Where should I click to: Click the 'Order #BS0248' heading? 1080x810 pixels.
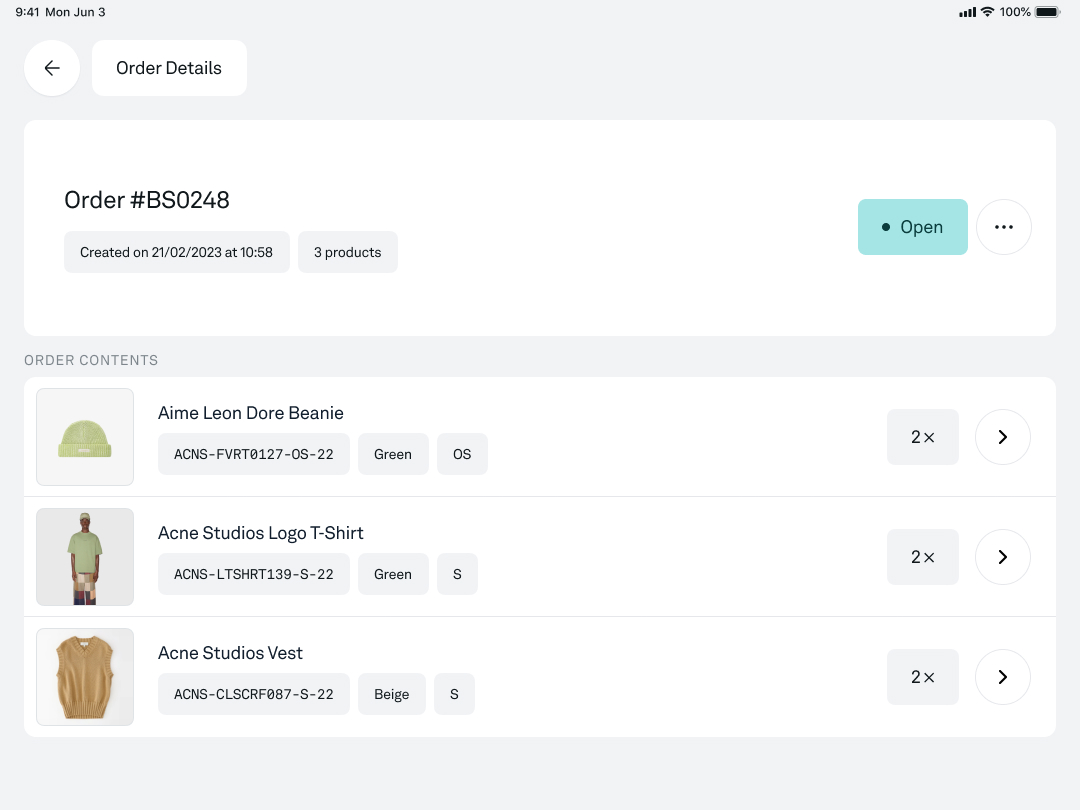[147, 200]
